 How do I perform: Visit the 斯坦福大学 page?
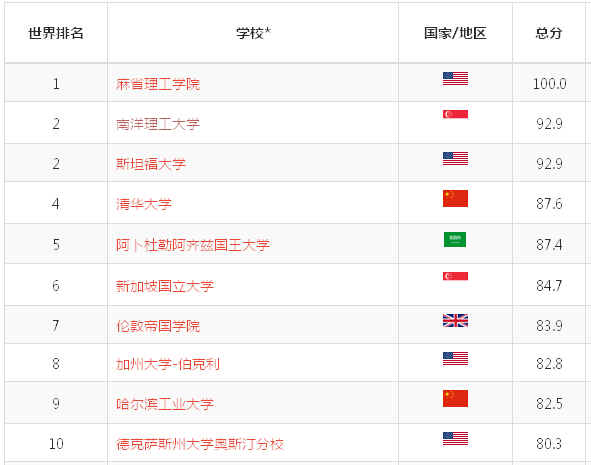[x=151, y=164]
